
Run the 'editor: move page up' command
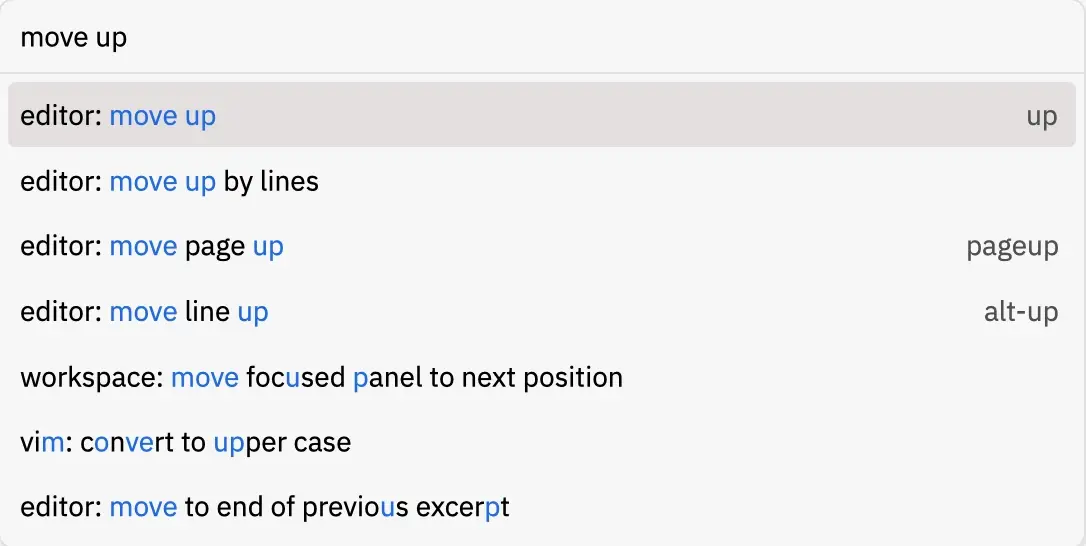click(x=542, y=247)
